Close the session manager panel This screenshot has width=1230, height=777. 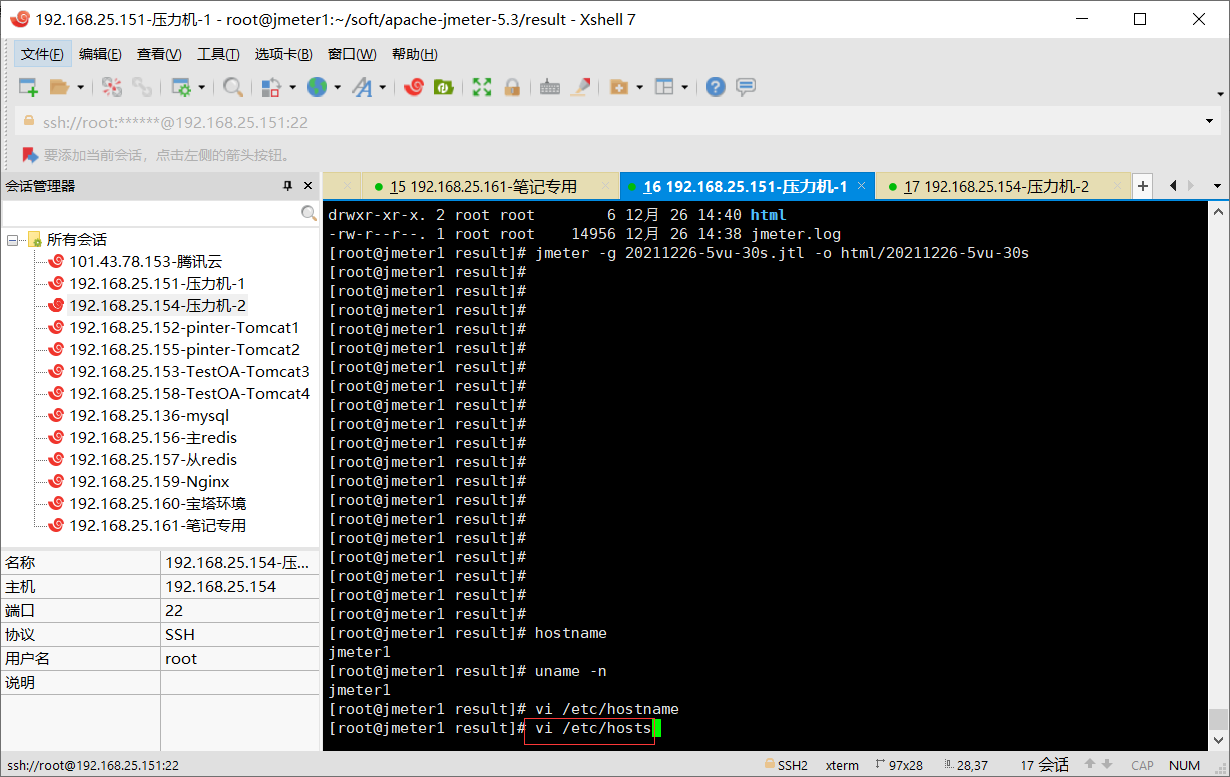pos(306,186)
